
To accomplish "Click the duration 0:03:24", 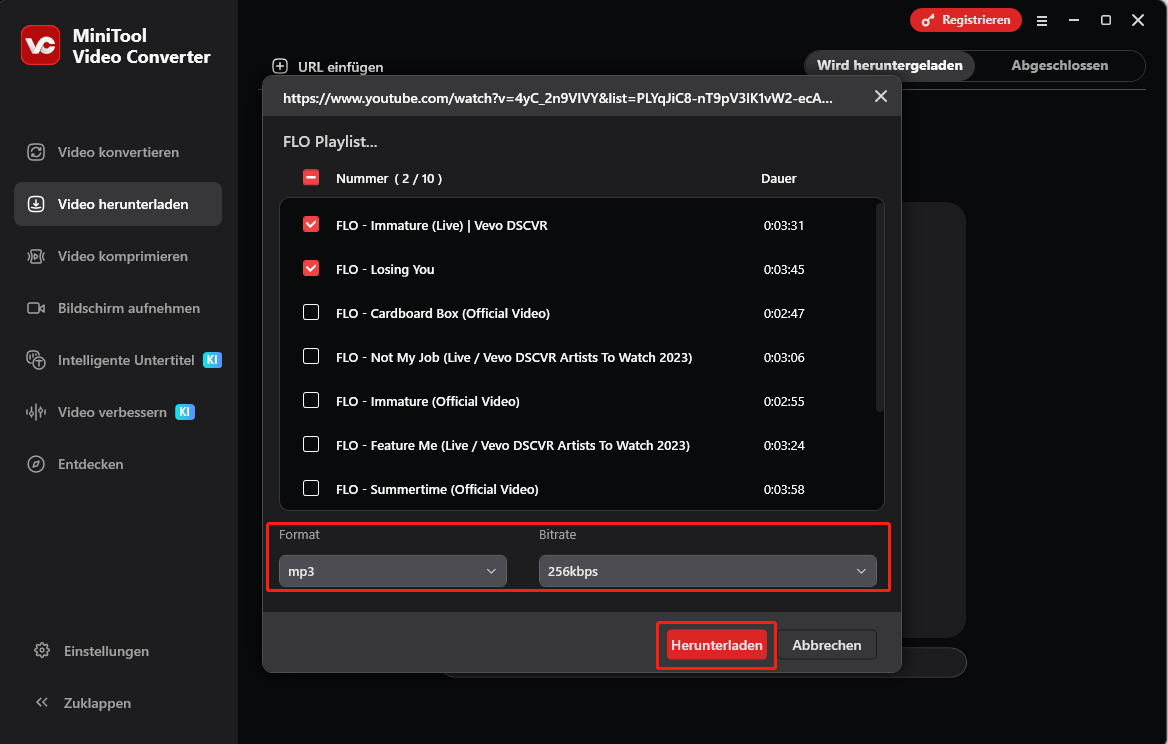I will (784, 445).
